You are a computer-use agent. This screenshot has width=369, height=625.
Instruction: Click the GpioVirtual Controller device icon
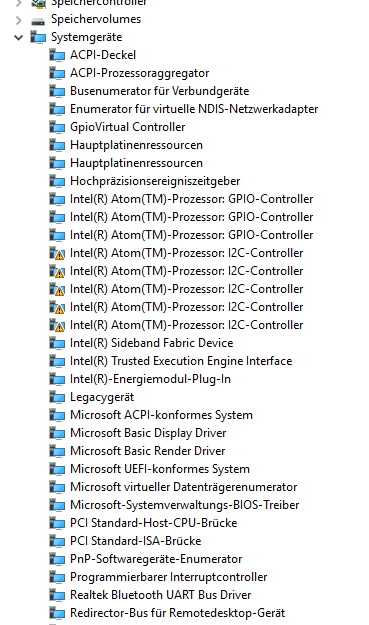(x=57, y=128)
